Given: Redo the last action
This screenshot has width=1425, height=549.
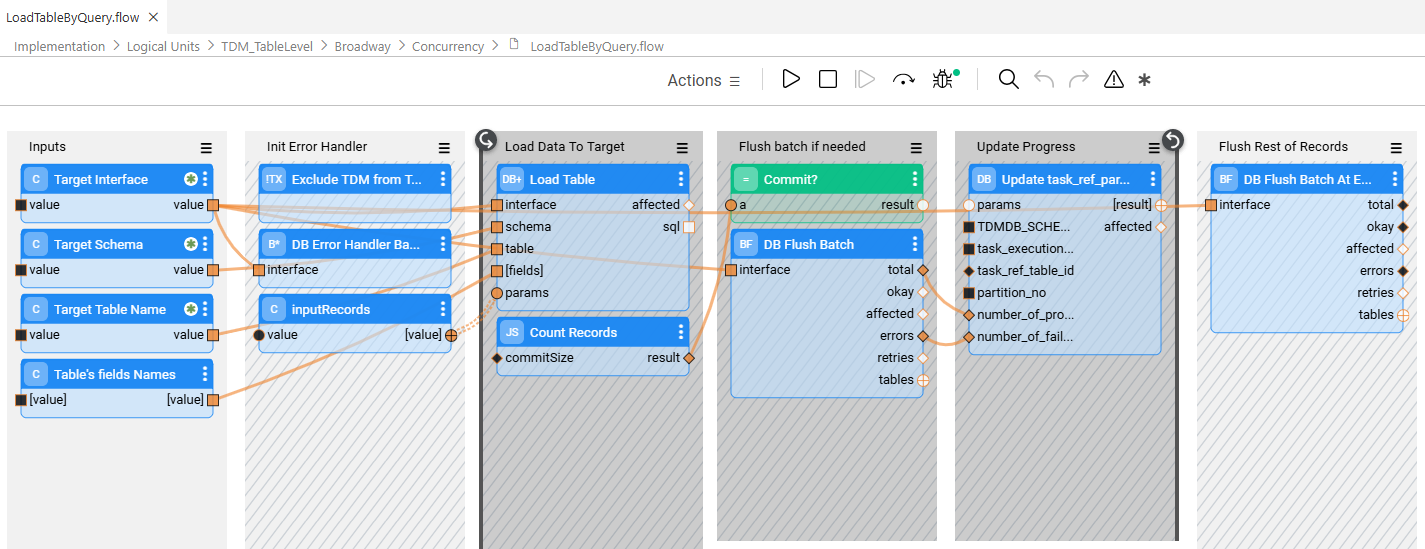Looking at the screenshot, I should tap(1079, 79).
